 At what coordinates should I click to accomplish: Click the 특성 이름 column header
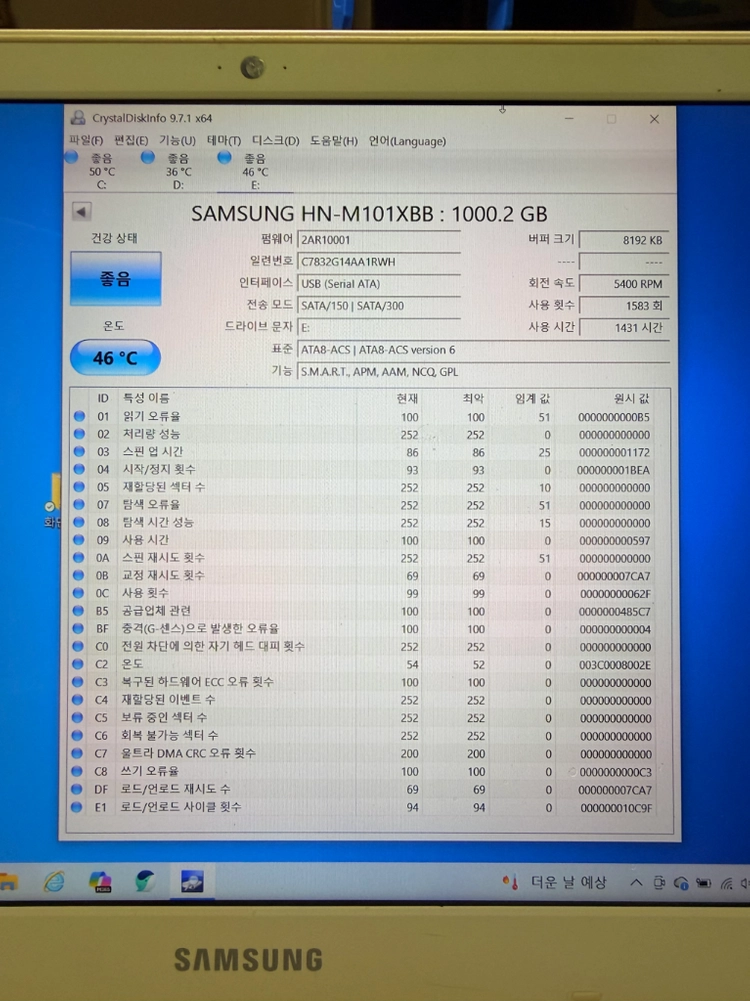click(x=146, y=398)
